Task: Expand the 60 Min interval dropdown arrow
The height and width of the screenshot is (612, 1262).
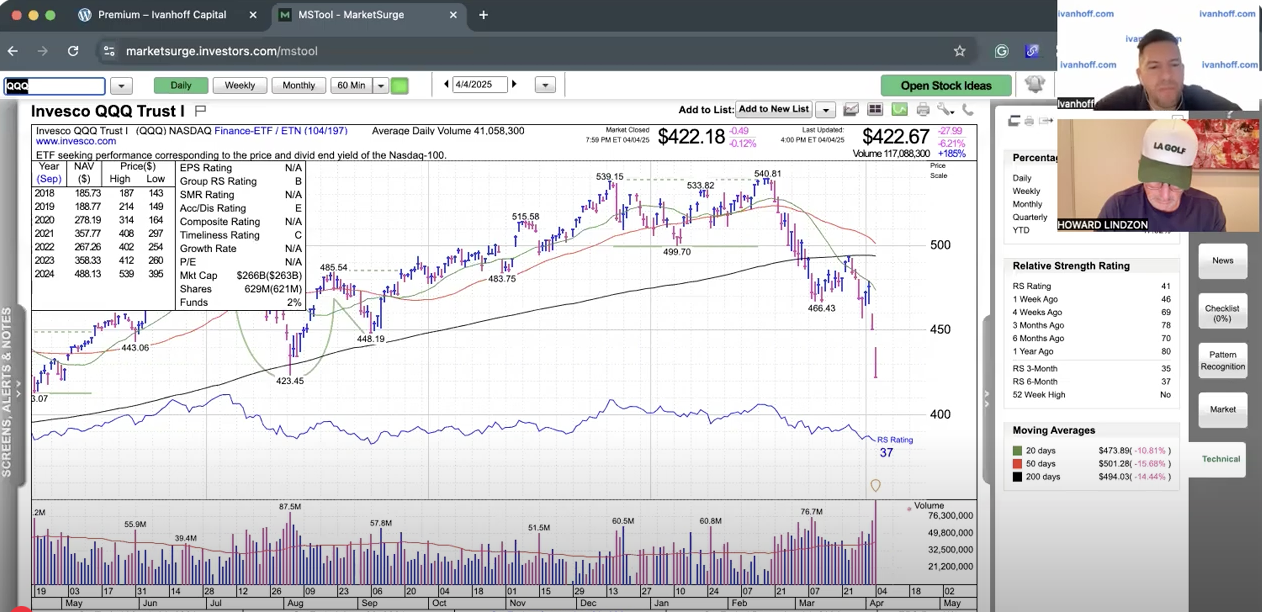Action: point(380,86)
